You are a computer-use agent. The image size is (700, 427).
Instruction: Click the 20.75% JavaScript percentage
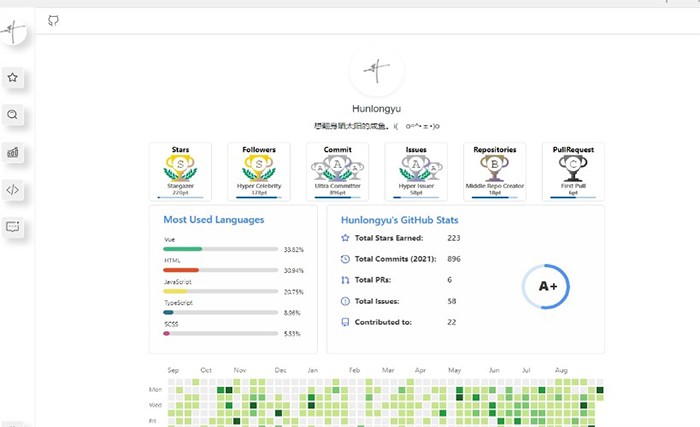(294, 292)
